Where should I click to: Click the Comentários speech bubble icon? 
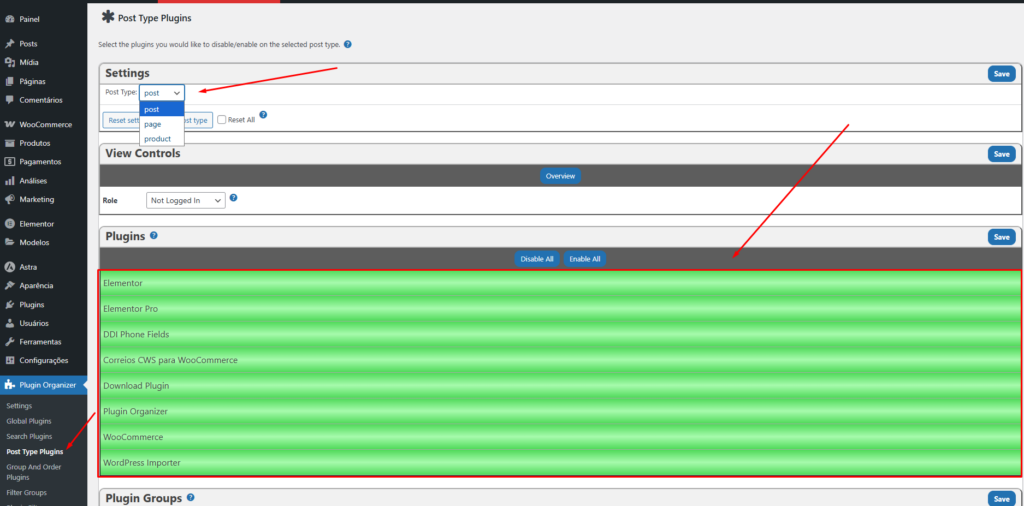pos(10,100)
